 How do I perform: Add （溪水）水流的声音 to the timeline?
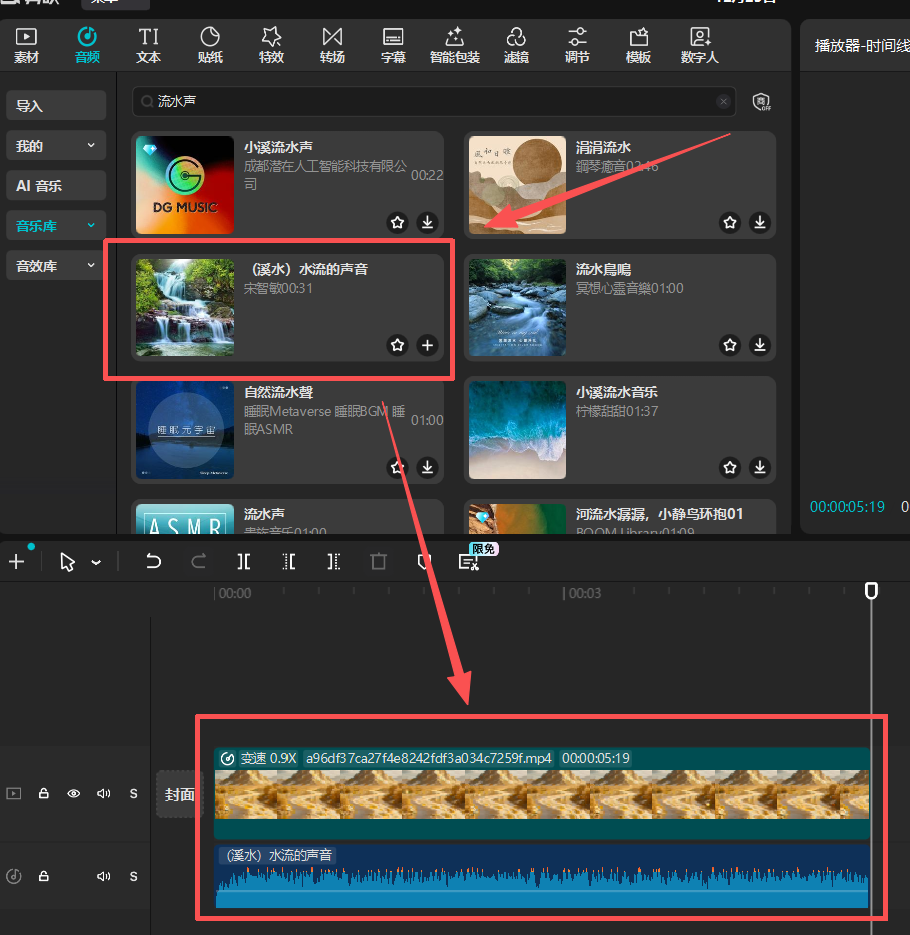(427, 345)
